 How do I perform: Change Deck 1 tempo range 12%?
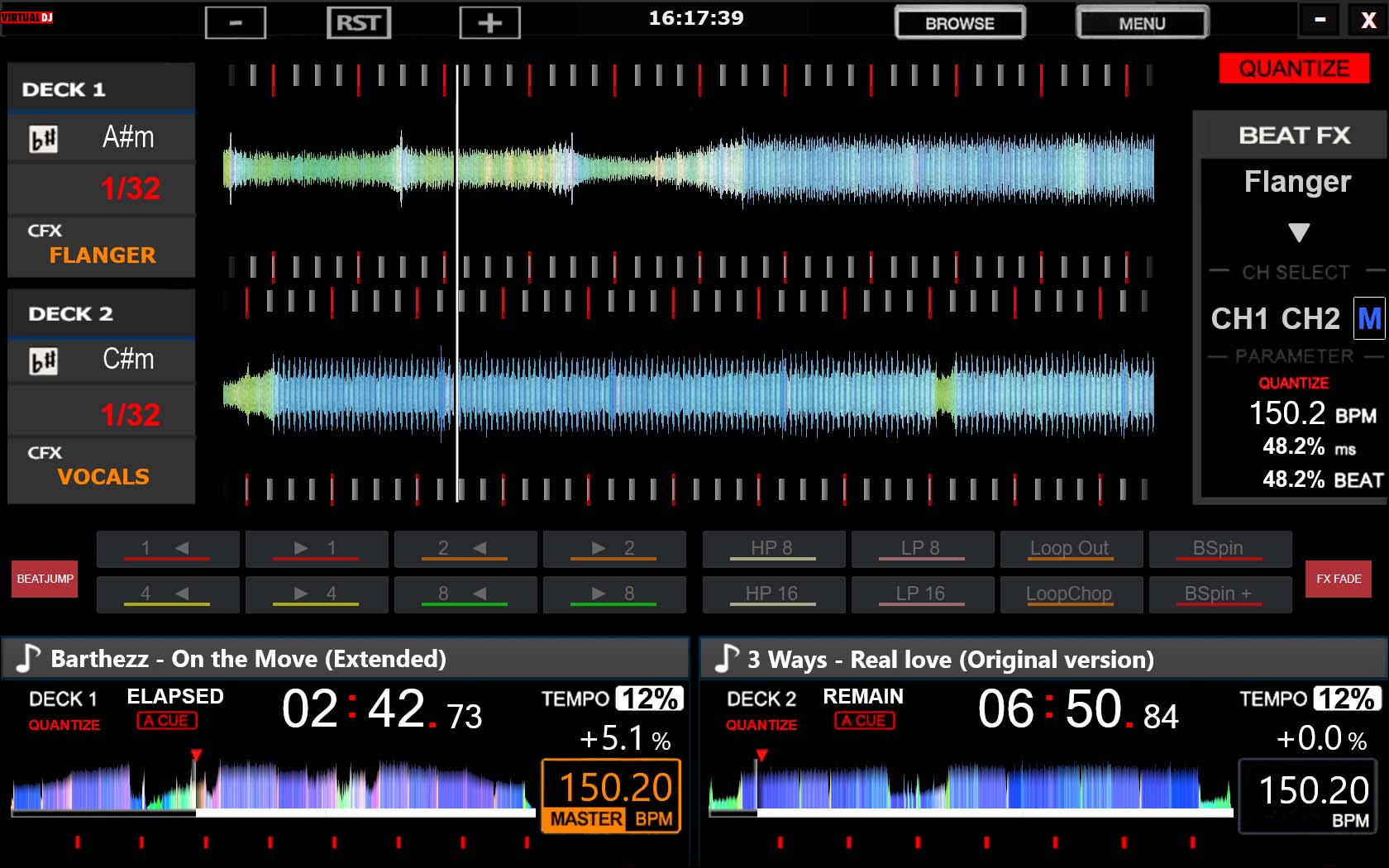651,699
